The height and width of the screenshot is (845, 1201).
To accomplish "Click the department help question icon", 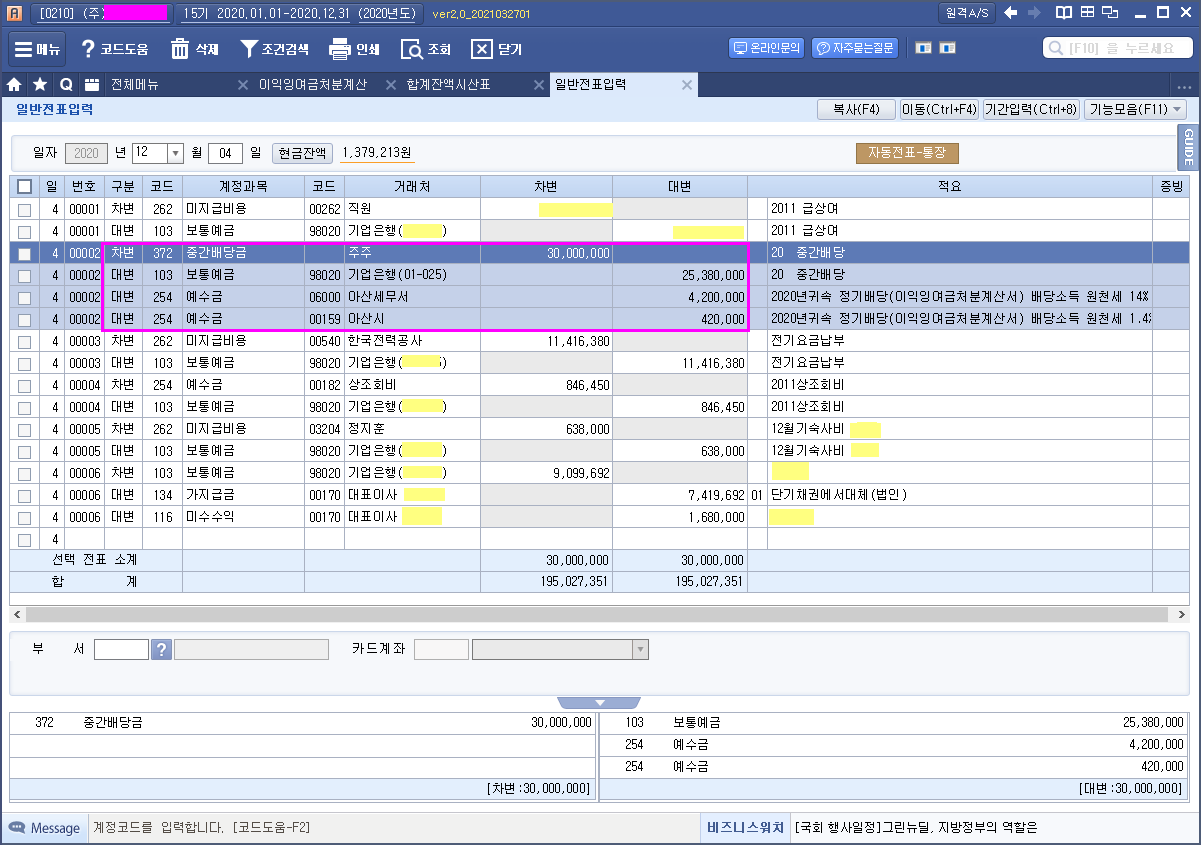I will [x=161, y=650].
